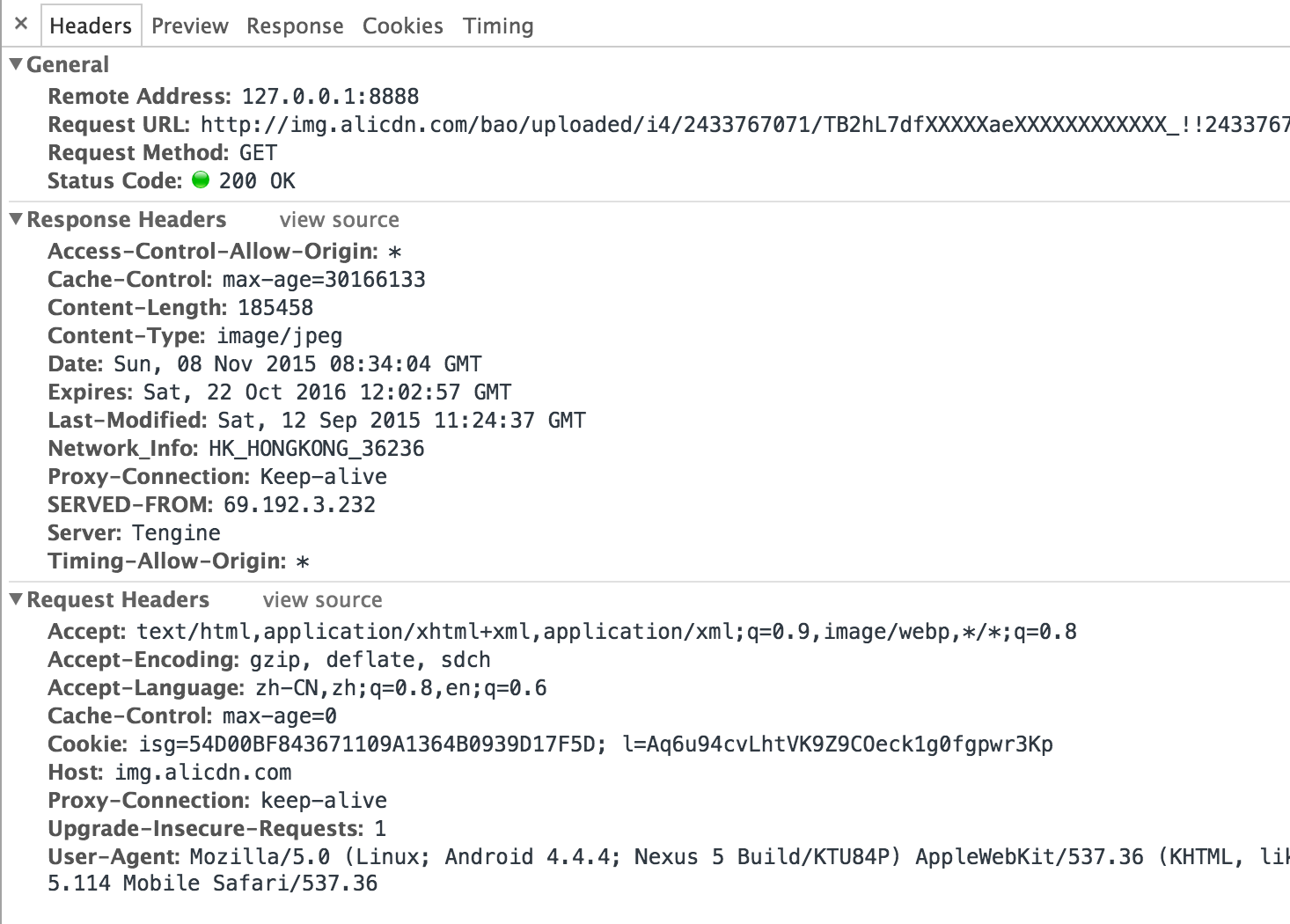Click the Content-Type image/jpeg value

tap(280, 336)
